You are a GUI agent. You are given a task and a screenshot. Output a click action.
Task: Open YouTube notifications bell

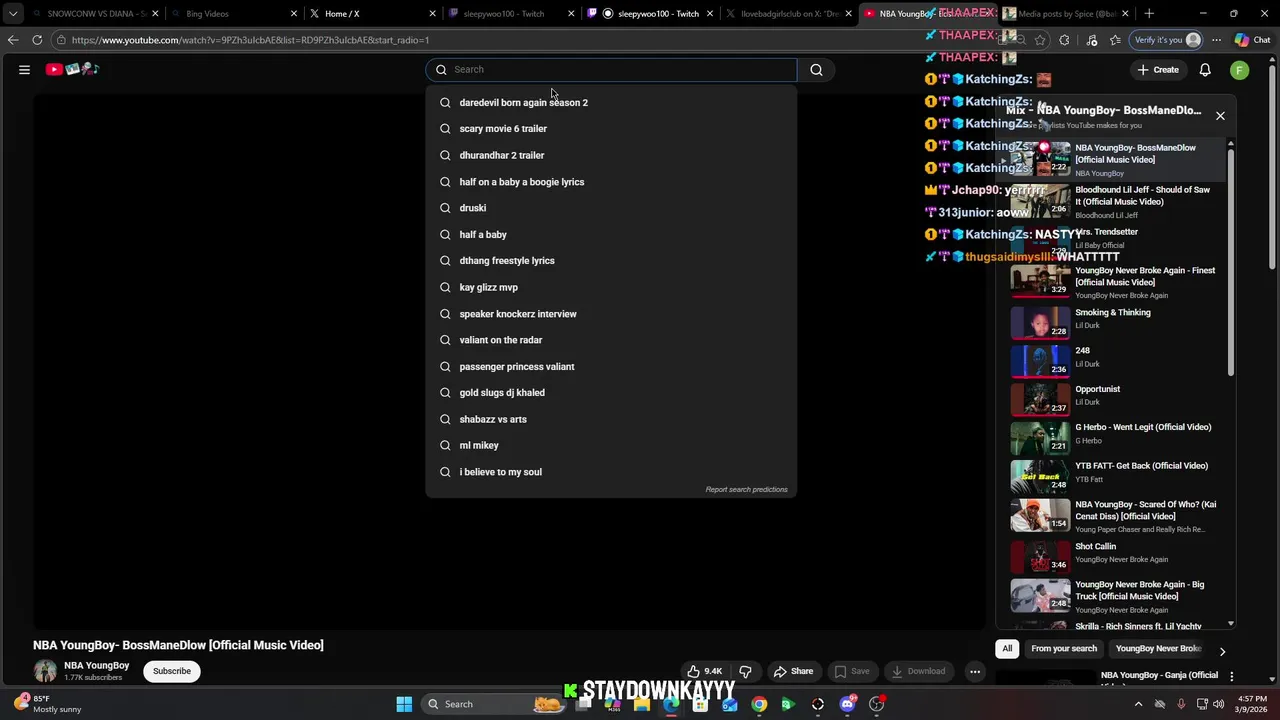[x=1205, y=70]
